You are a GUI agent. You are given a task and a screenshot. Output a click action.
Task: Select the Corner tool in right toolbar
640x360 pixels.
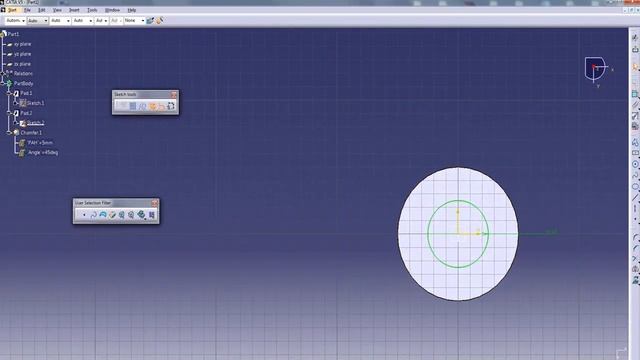tap(635, 238)
